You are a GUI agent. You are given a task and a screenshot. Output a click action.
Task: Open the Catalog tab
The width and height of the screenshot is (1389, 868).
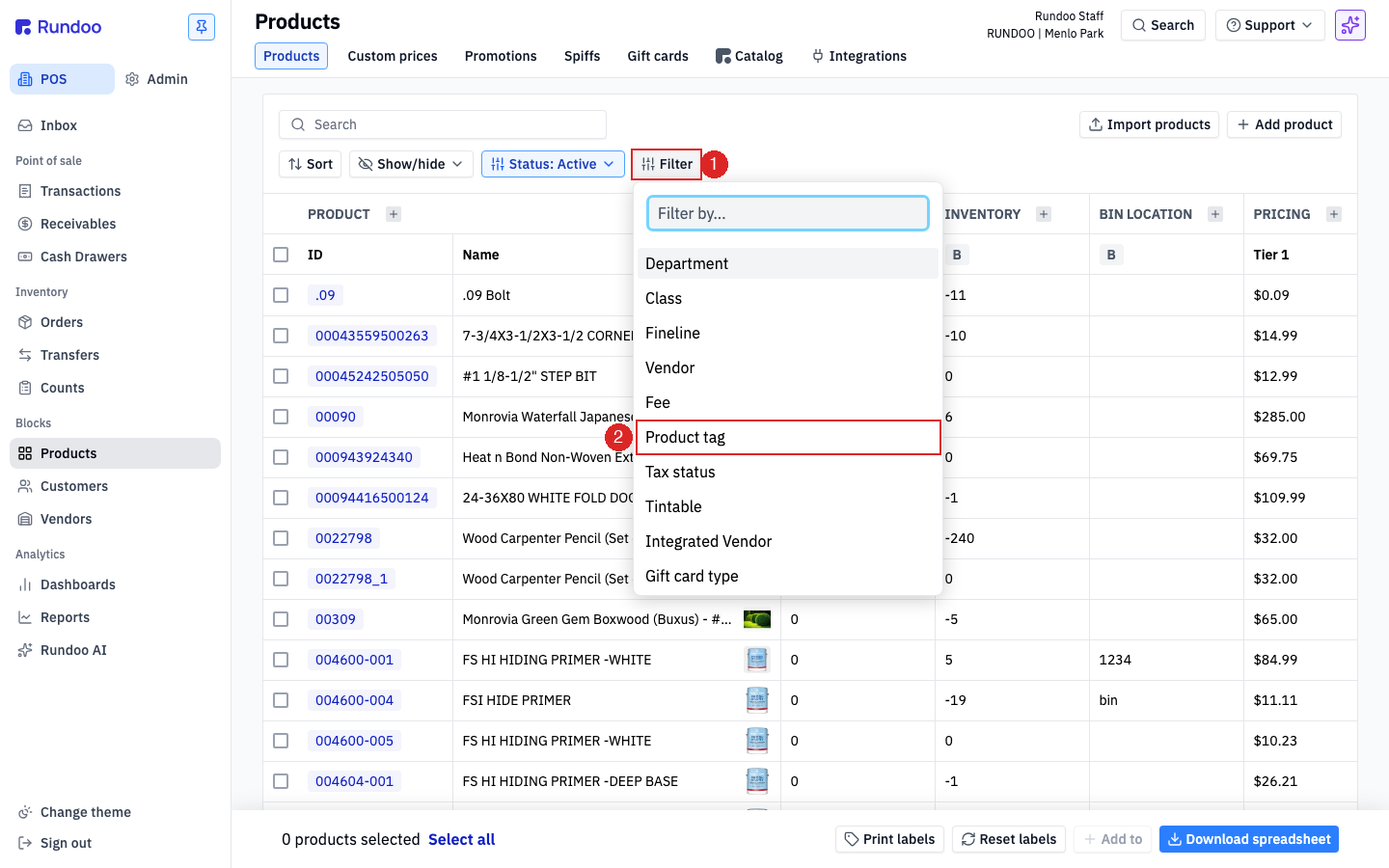[749, 56]
